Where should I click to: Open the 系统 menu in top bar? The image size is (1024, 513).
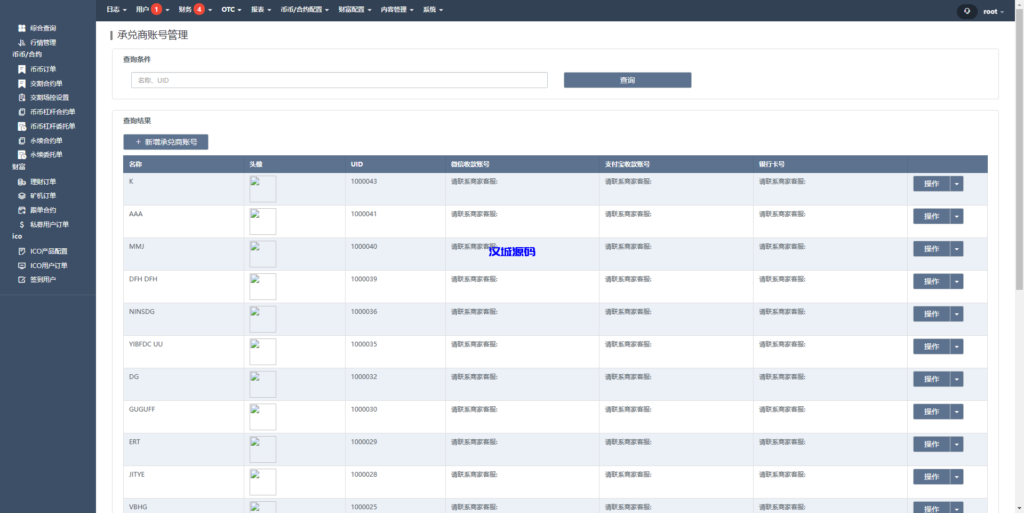[432, 10]
